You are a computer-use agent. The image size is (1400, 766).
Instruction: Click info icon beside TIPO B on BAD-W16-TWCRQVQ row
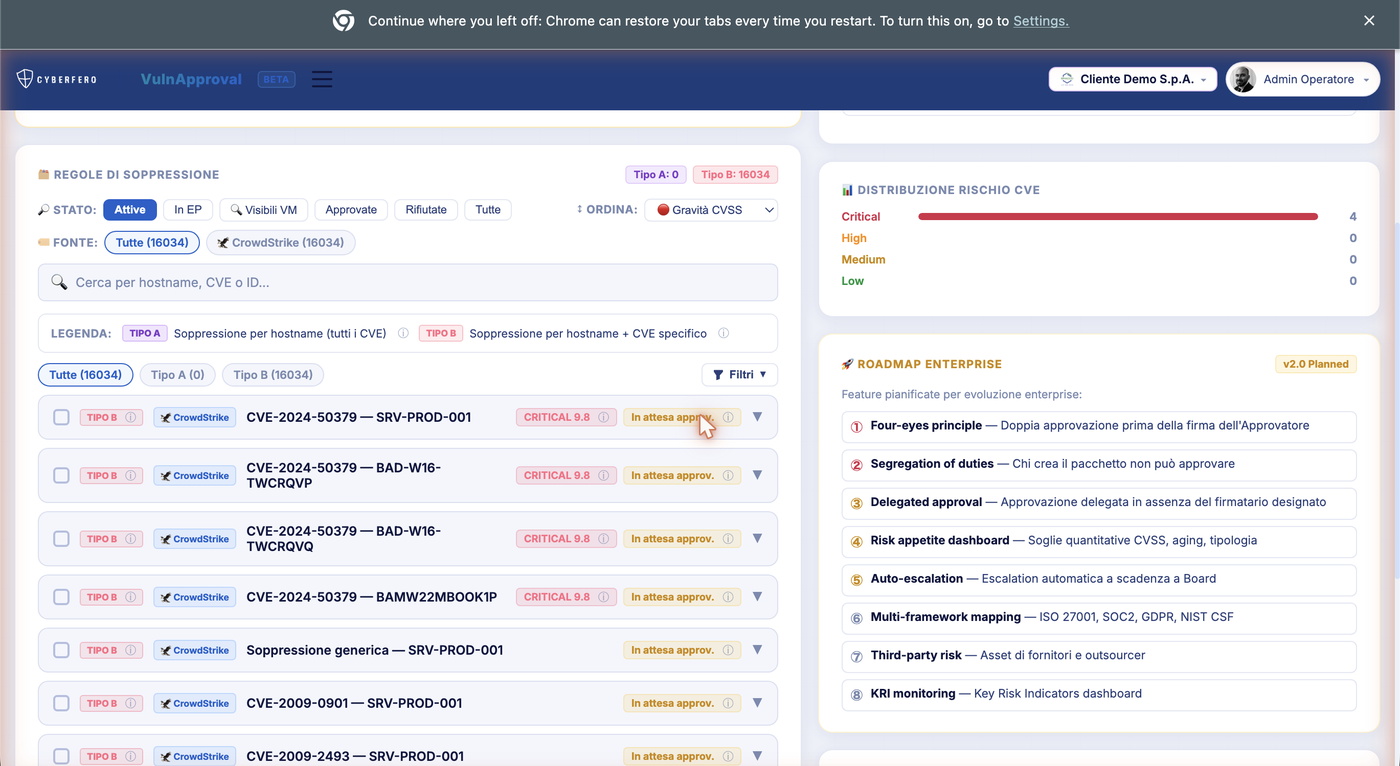(131, 538)
